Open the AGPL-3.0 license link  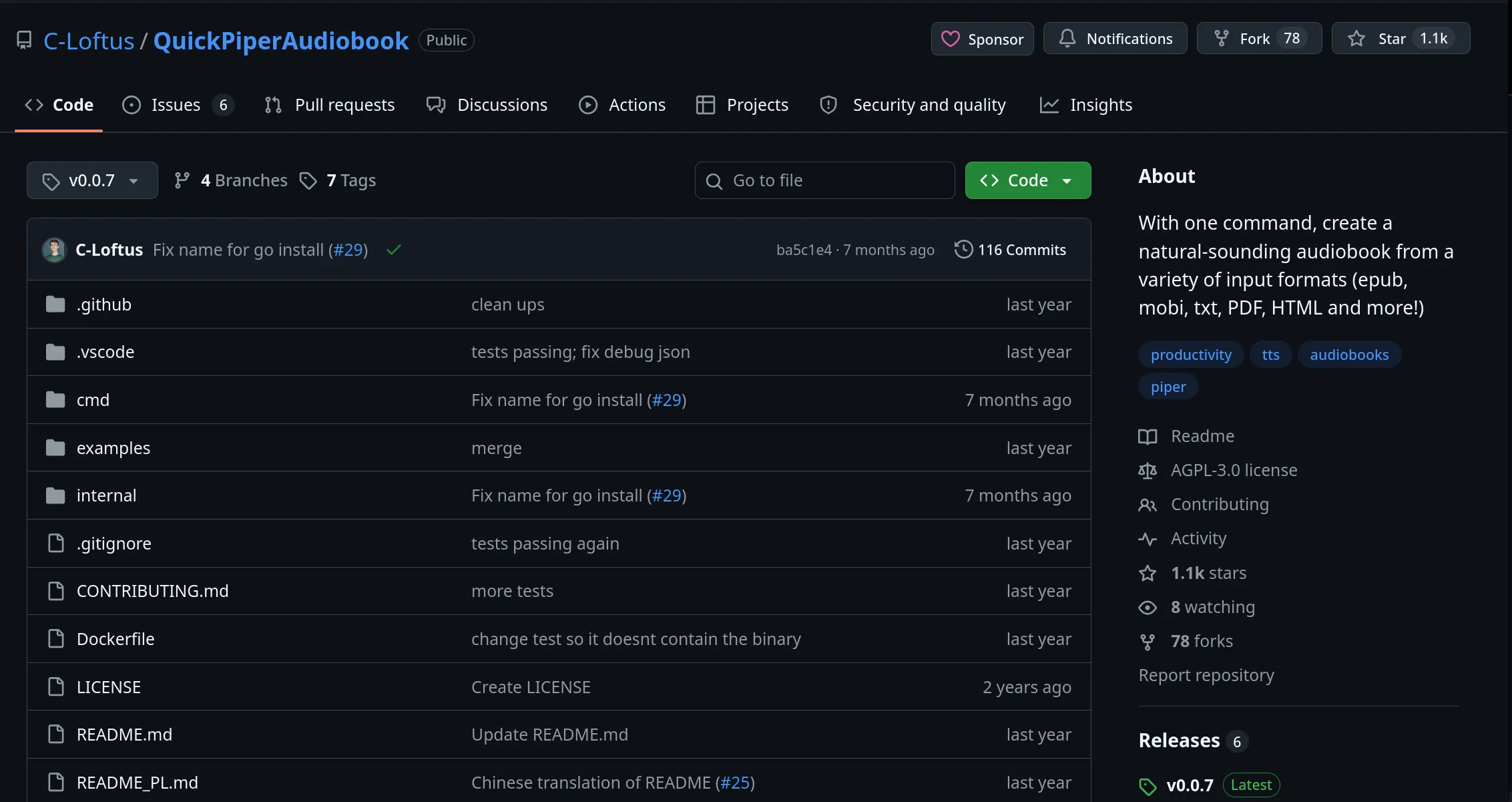[1218, 470]
